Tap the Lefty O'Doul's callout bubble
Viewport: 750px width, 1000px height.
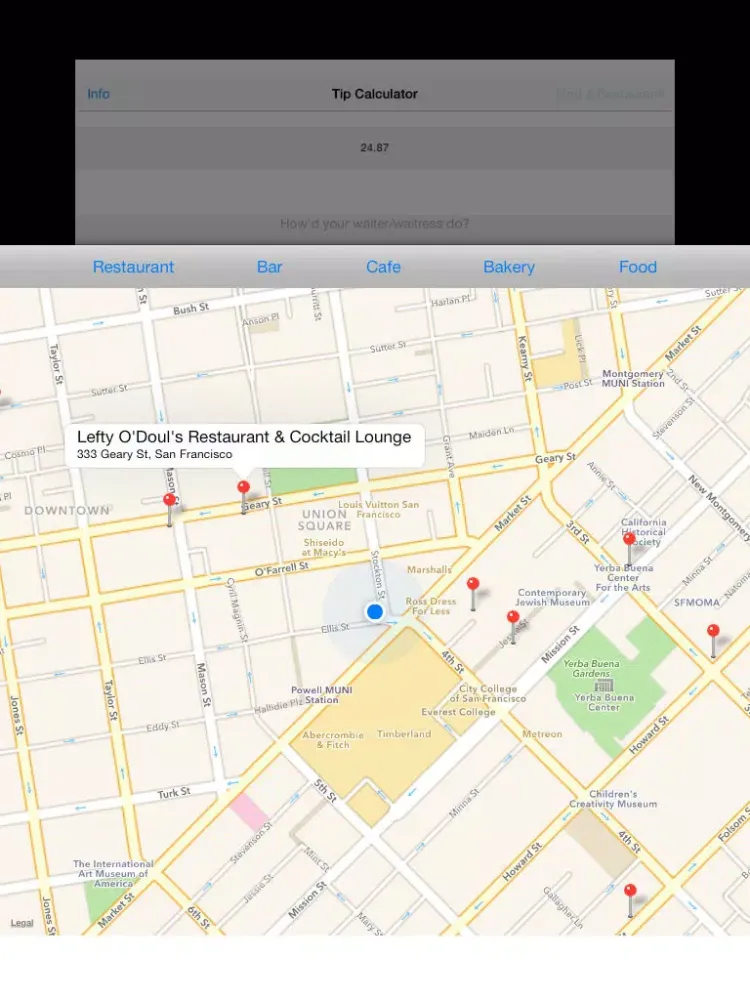(244, 445)
